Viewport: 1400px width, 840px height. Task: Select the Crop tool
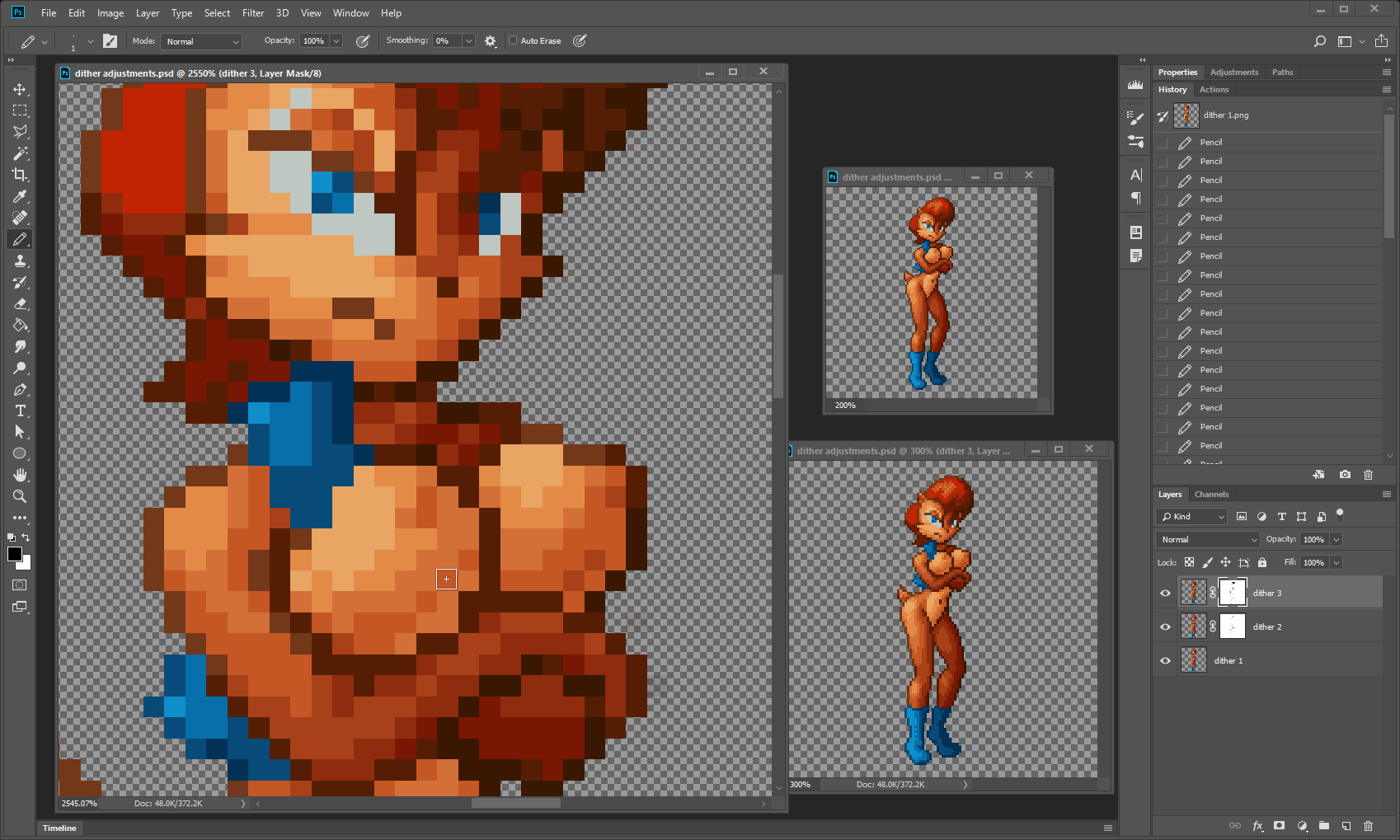point(20,175)
